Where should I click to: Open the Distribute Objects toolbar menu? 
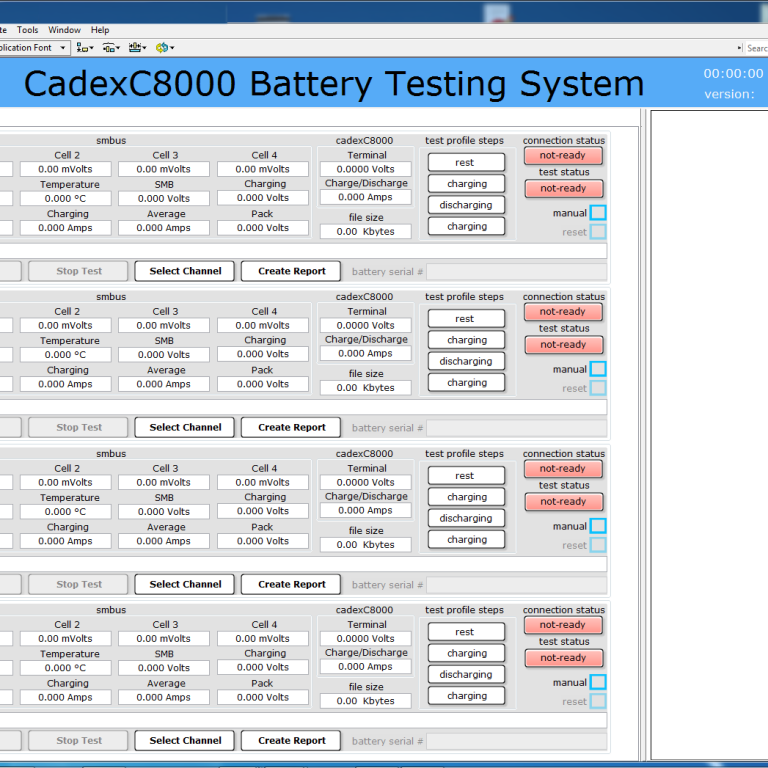pos(111,48)
